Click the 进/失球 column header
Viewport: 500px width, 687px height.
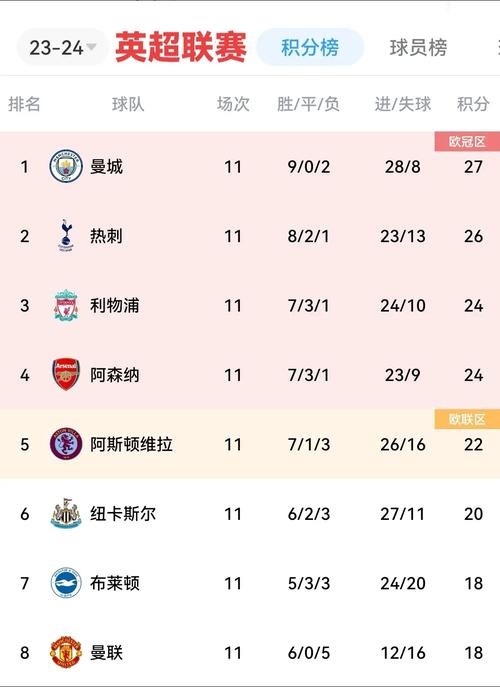403,104
